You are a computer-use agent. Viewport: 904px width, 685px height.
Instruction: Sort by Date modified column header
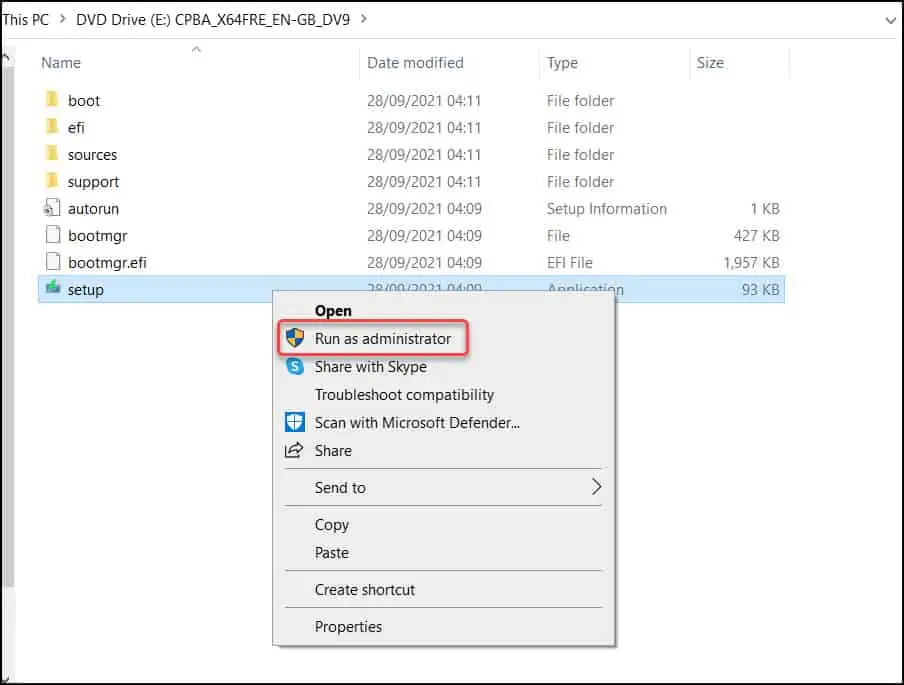coord(415,63)
